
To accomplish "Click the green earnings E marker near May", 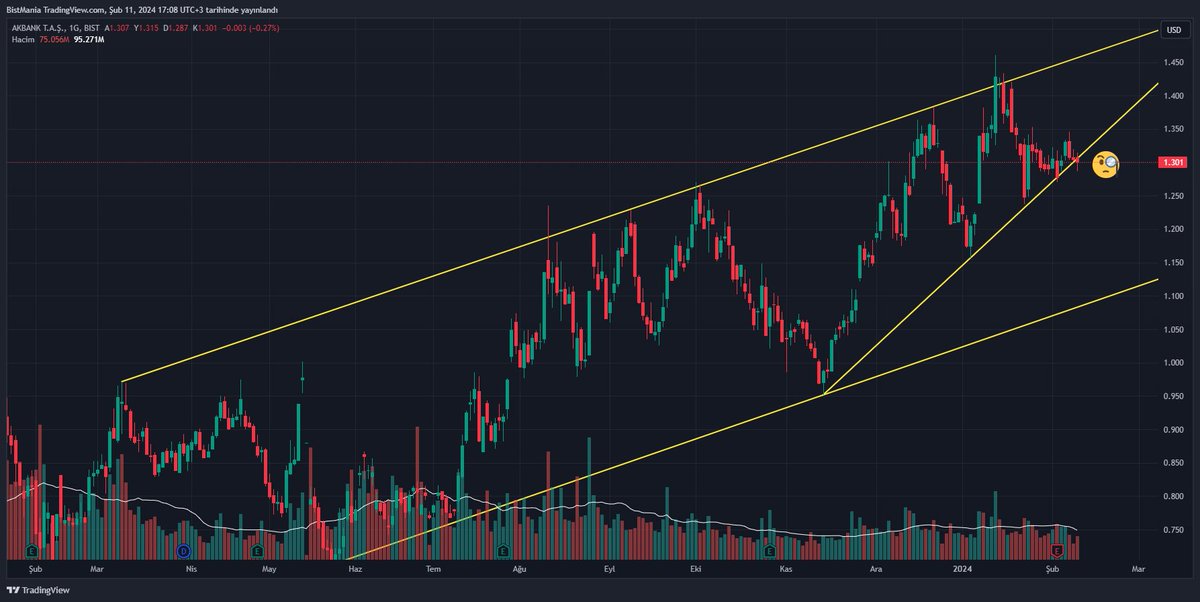I will (258, 550).
